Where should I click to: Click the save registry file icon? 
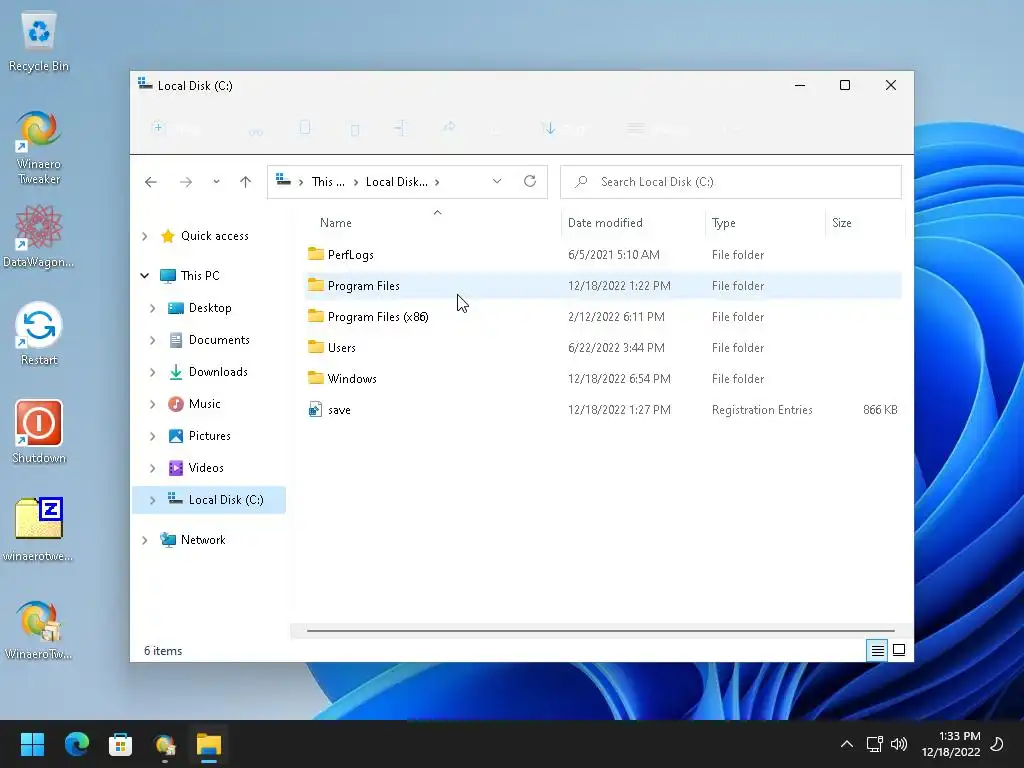[315, 409]
